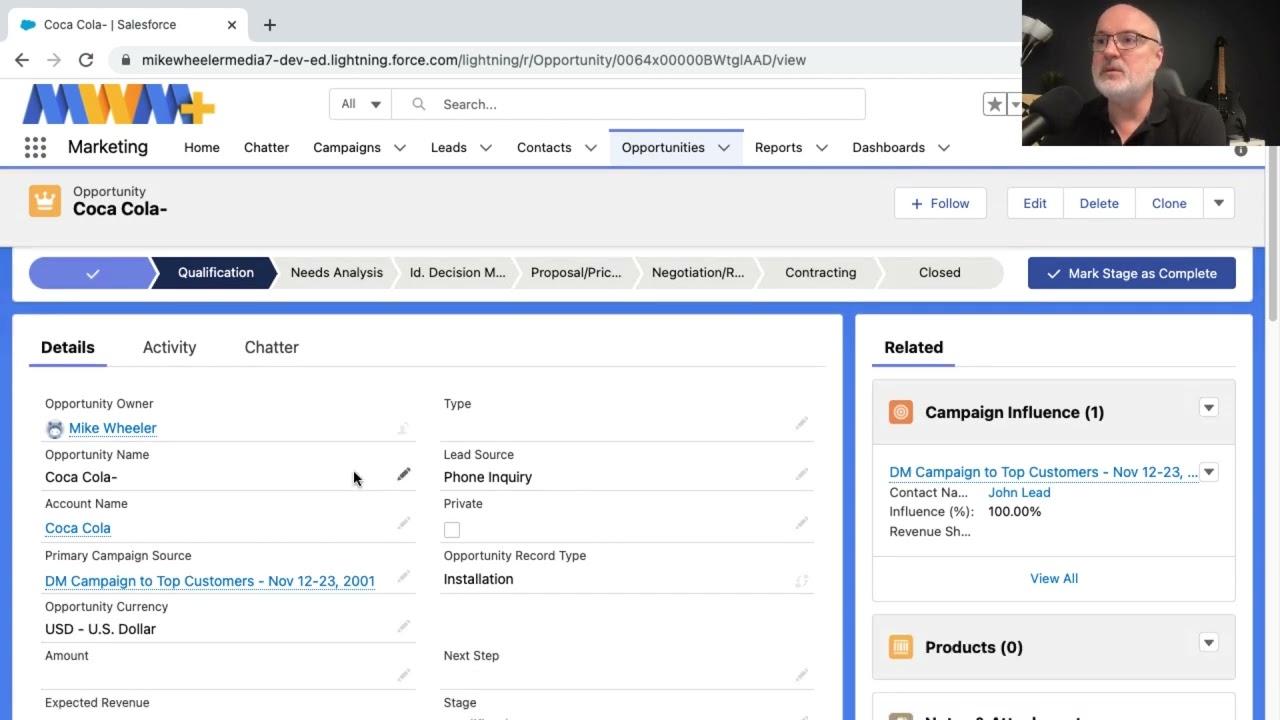
Task: Click the favorites star icon
Action: click(994, 104)
